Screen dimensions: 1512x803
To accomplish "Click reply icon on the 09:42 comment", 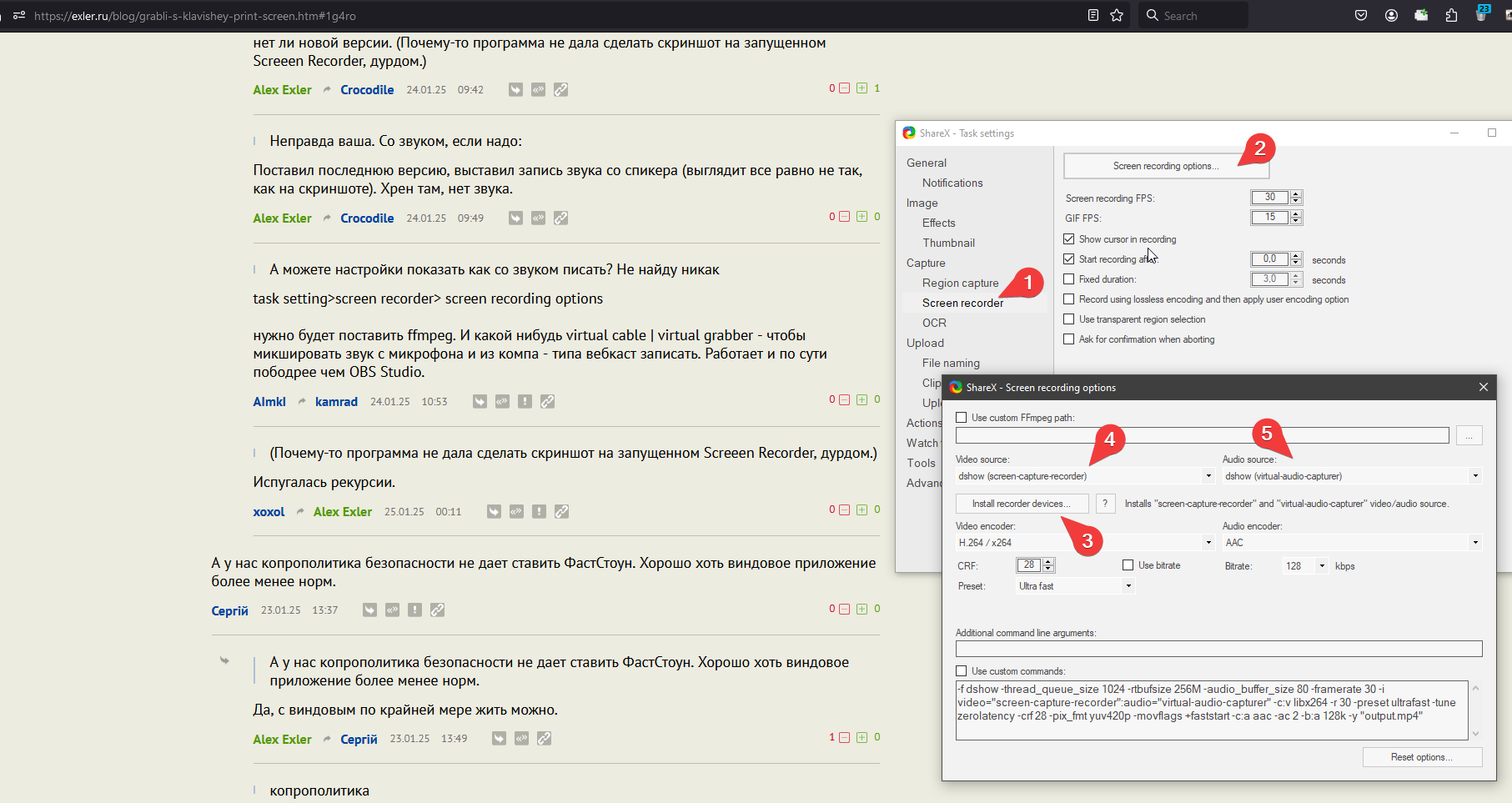I will pyautogui.click(x=516, y=90).
